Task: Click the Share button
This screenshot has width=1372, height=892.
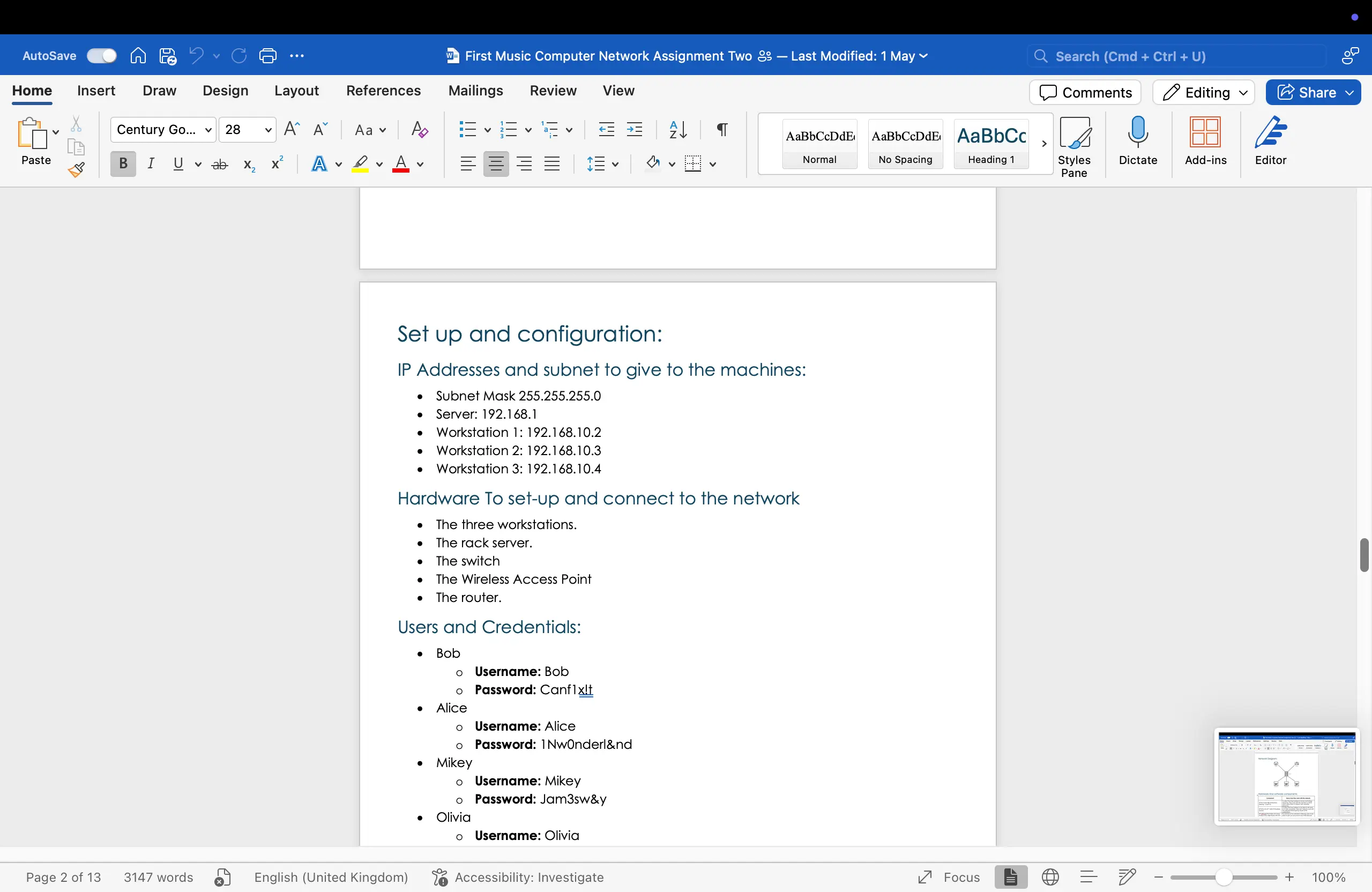Action: 1313,93
